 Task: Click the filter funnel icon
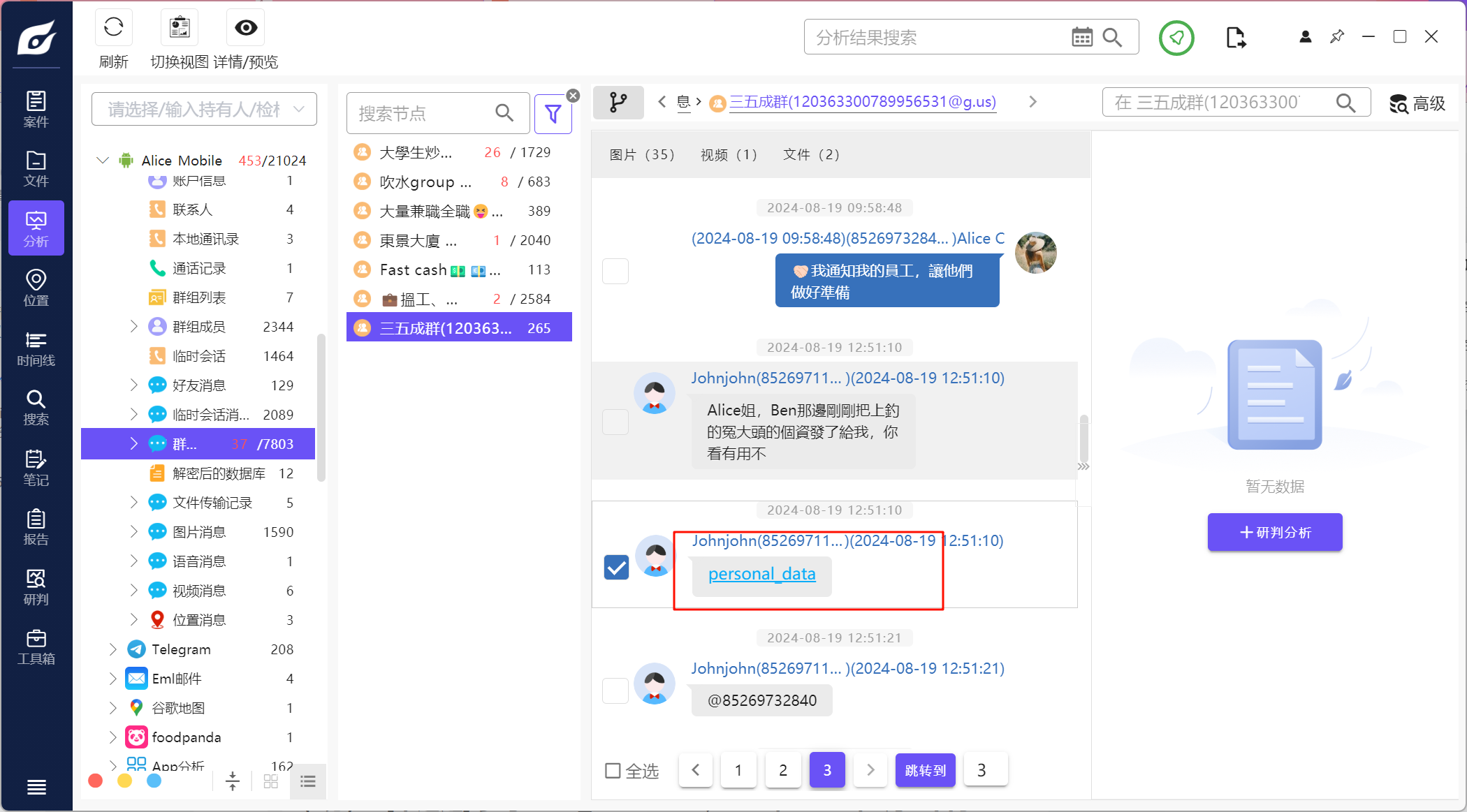click(553, 114)
